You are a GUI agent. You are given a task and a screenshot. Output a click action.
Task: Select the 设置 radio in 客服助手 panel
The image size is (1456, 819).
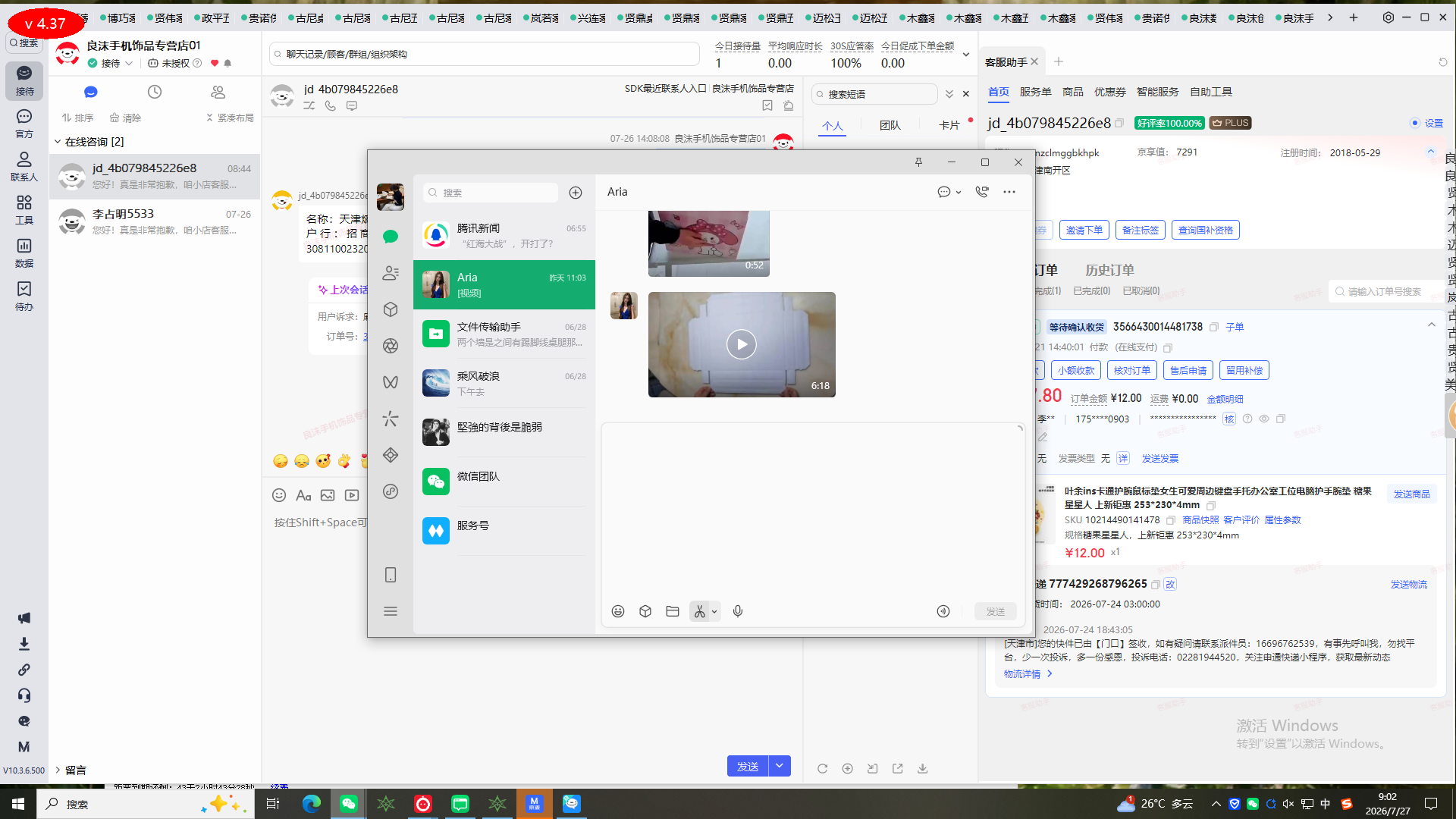[x=1414, y=123]
